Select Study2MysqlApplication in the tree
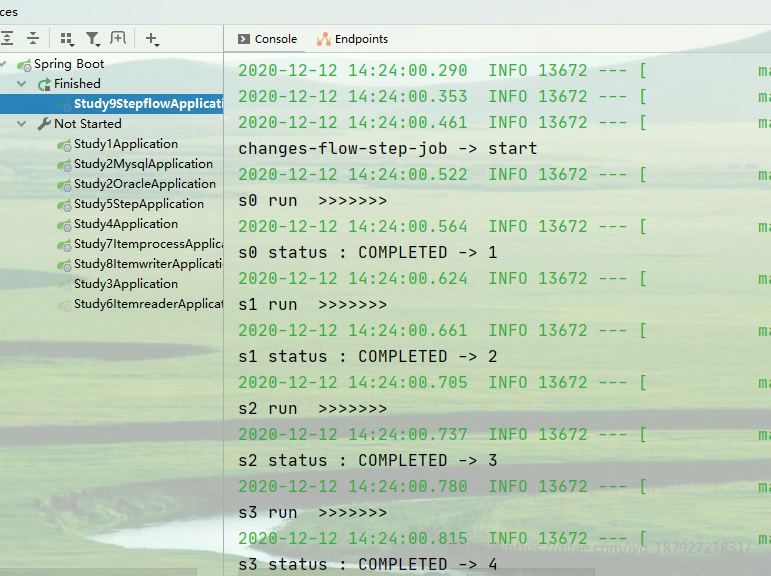Viewport: 771px width, 576px height. click(x=143, y=164)
